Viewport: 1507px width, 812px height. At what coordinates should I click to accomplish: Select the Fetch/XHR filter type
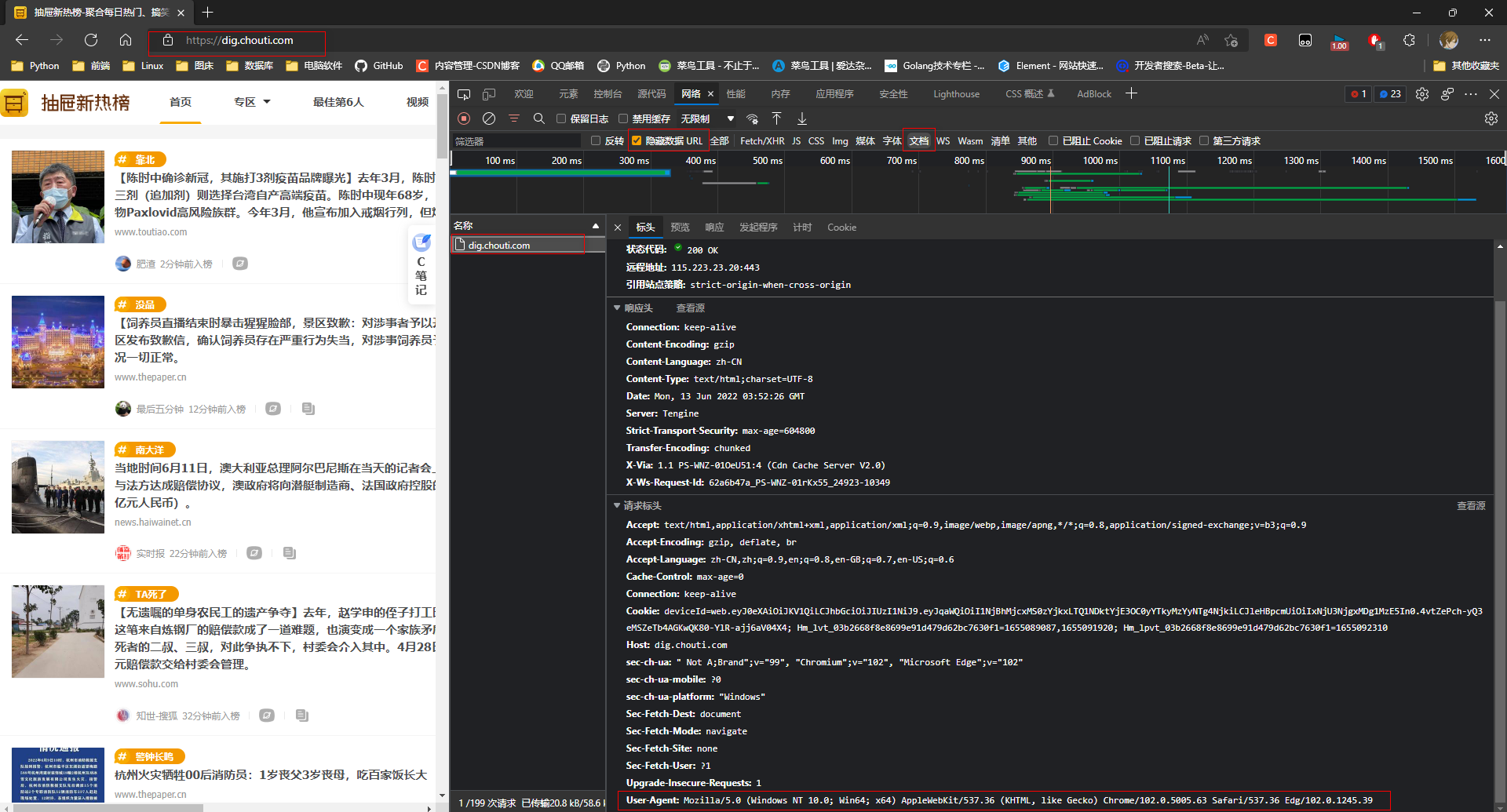point(762,141)
